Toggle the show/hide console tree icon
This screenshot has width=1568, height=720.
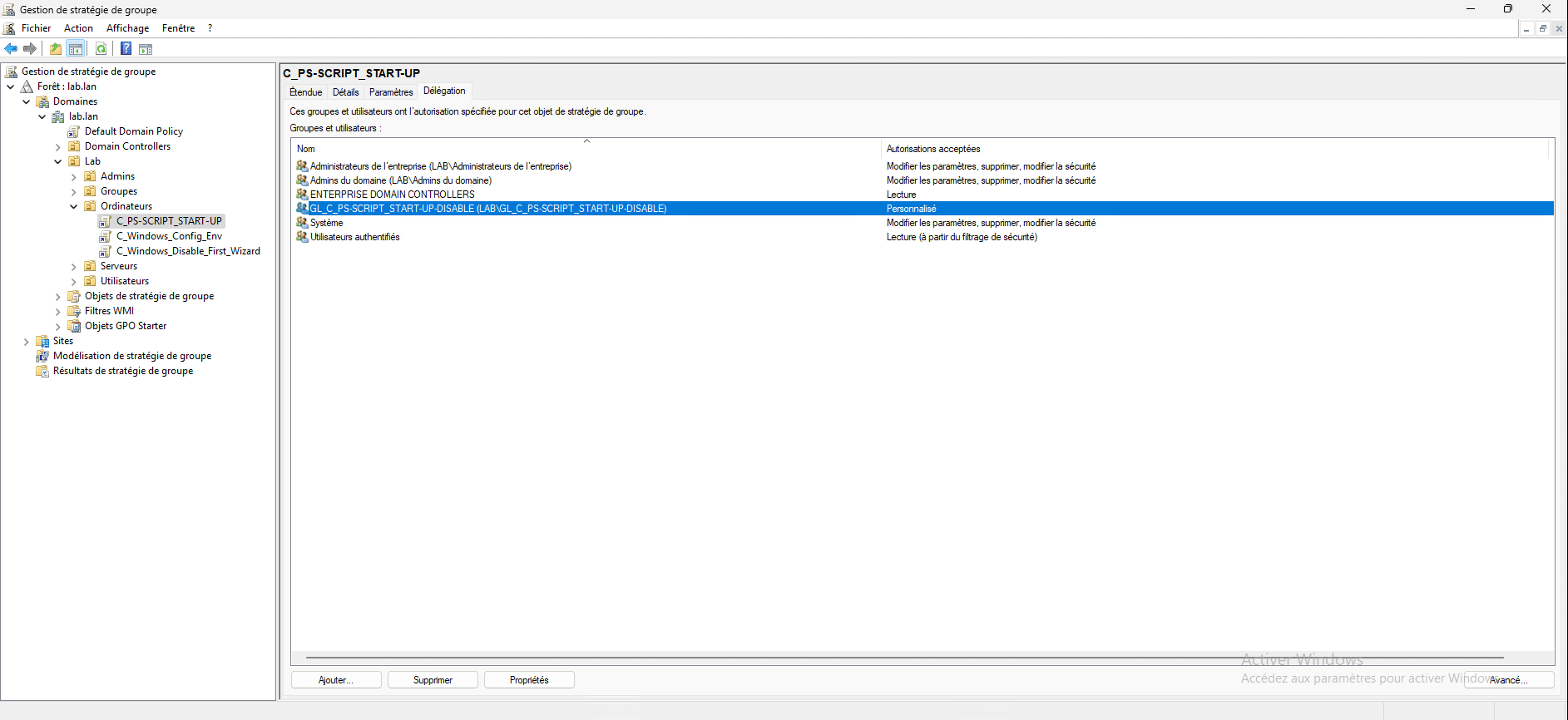76,49
